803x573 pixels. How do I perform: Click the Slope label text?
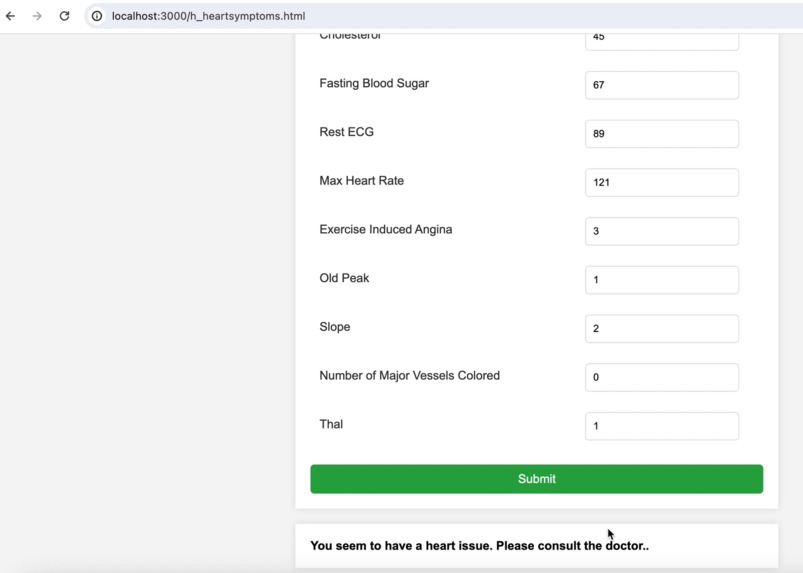tap(334, 327)
